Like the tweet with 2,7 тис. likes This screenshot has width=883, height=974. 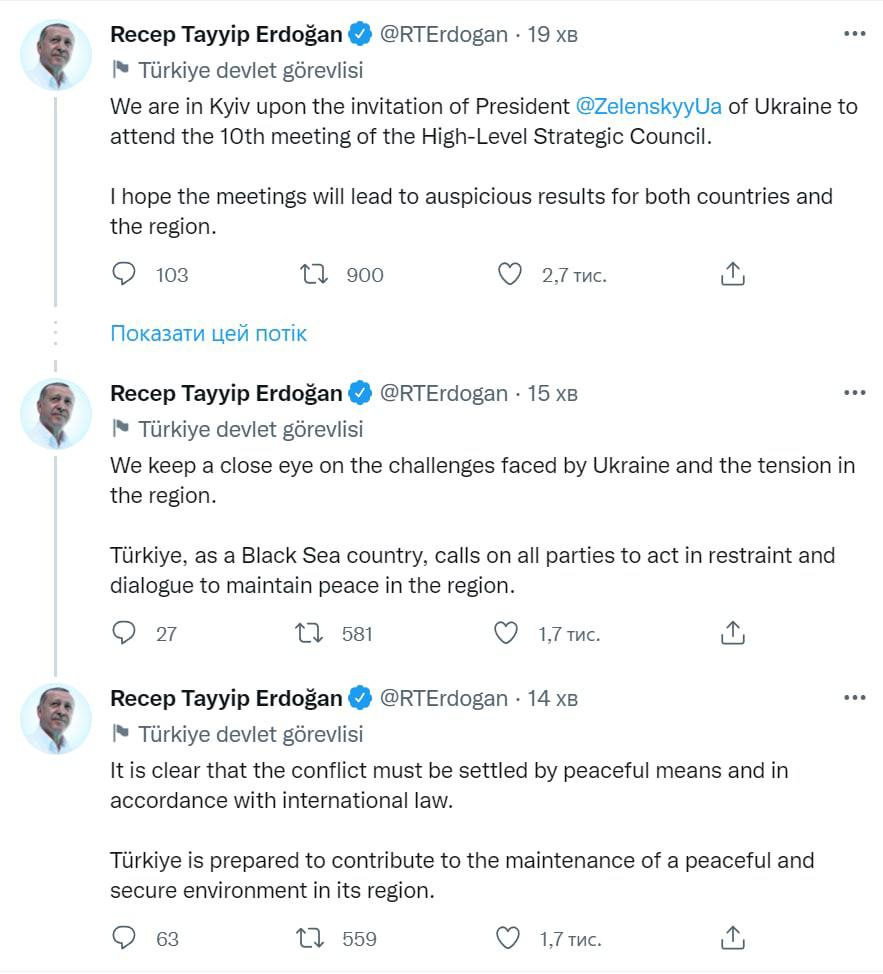tap(510, 274)
